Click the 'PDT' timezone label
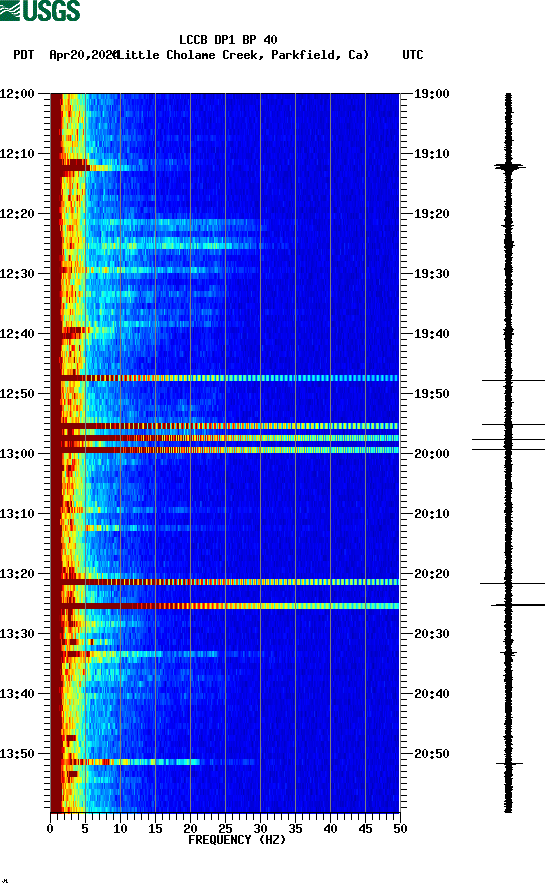552x892 pixels. (24, 55)
